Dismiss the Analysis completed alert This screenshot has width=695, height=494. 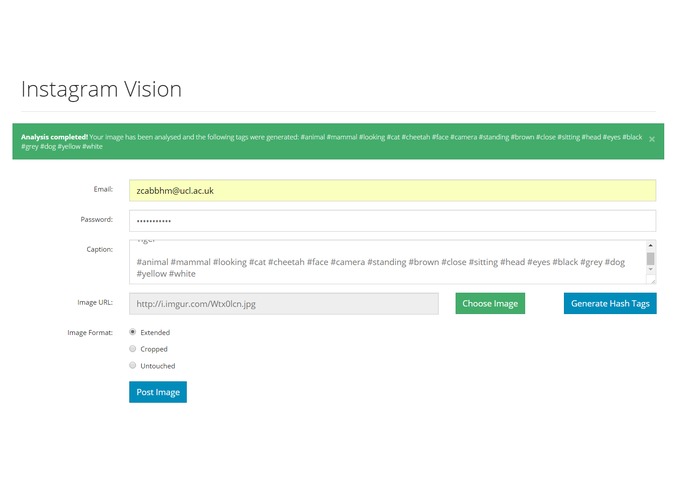click(x=652, y=139)
